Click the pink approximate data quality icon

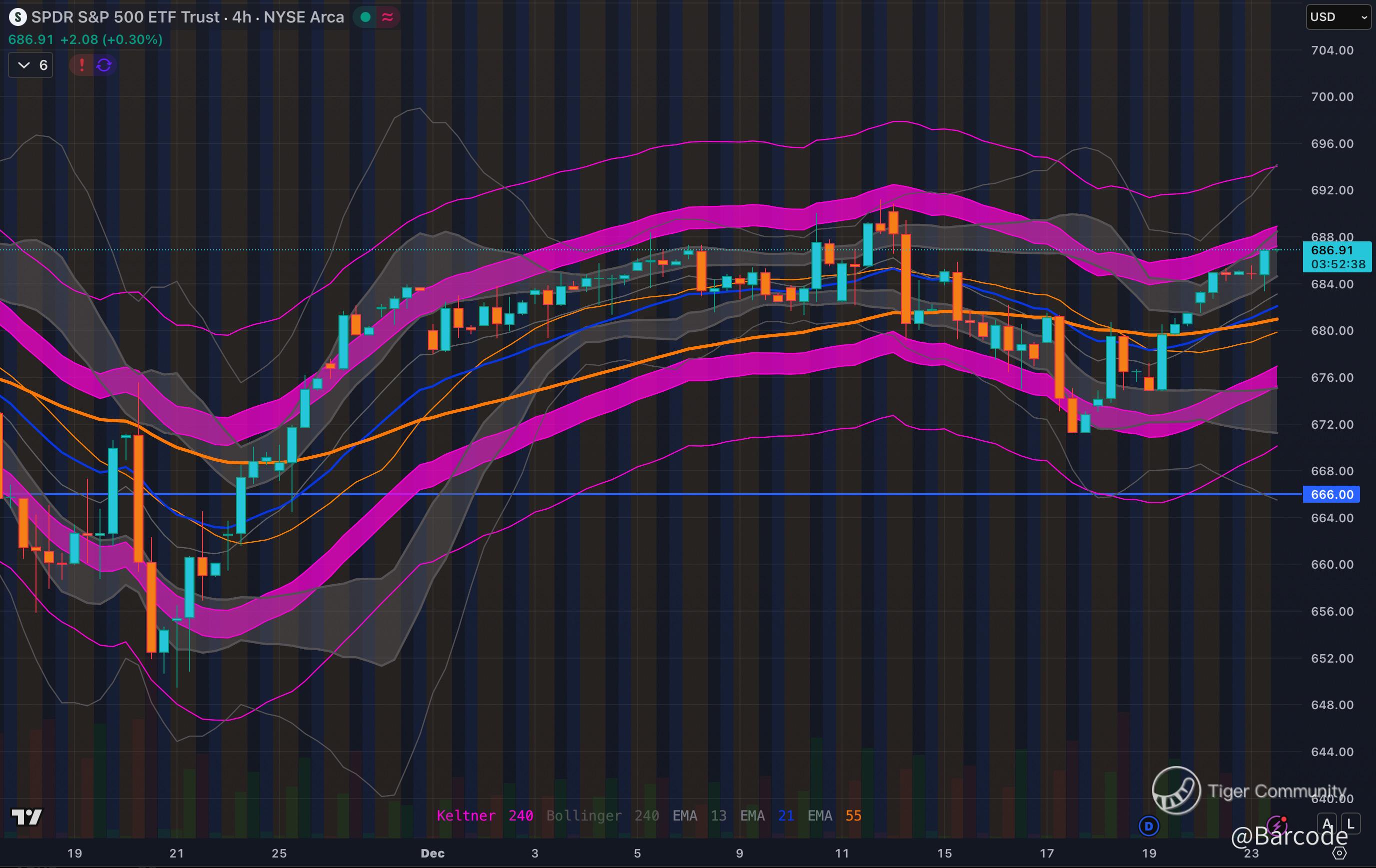point(387,17)
